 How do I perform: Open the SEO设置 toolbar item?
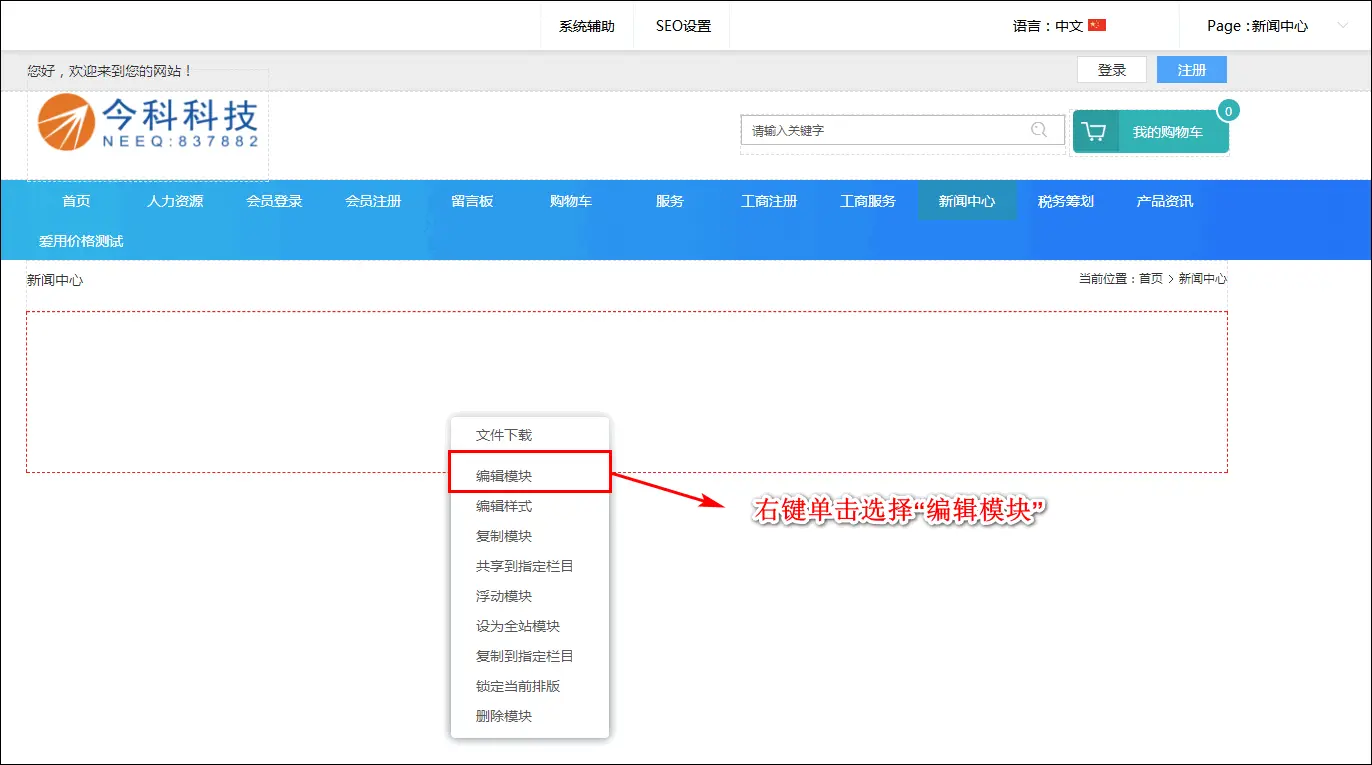[683, 26]
